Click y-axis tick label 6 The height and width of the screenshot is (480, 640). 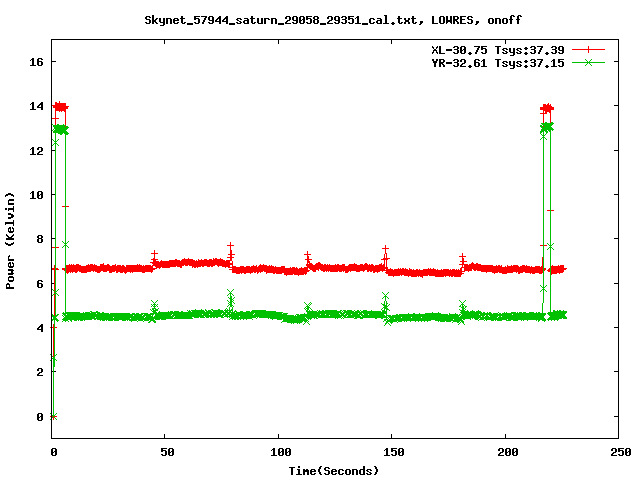click(40, 284)
